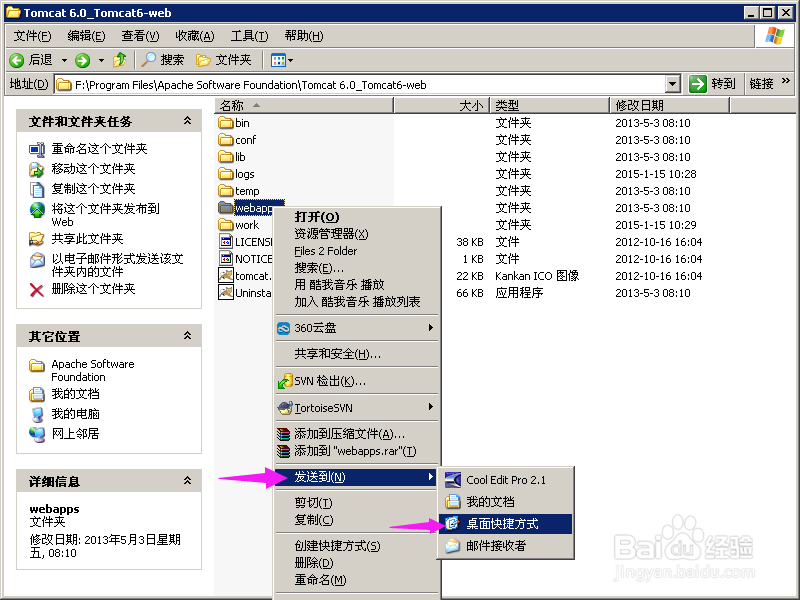Click the green Go arrow button
This screenshot has height=600, width=800.
(x=697, y=84)
